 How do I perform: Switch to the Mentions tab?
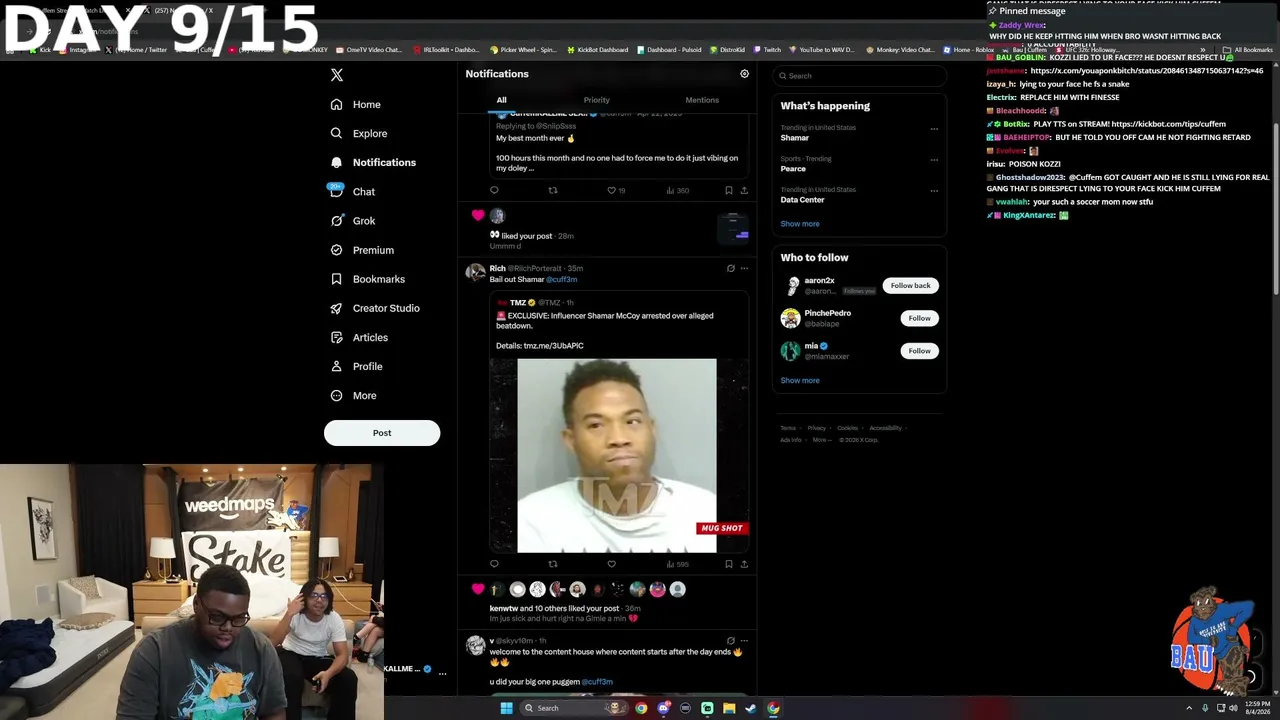(702, 100)
